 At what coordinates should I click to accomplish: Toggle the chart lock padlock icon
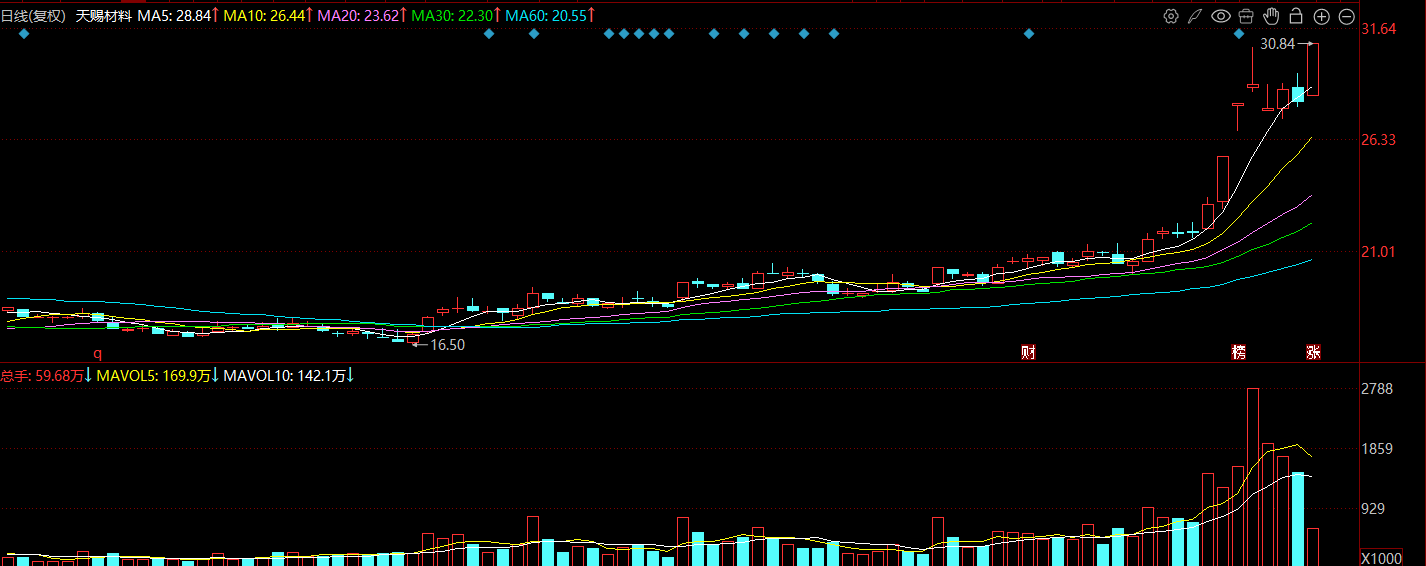tap(1296, 15)
